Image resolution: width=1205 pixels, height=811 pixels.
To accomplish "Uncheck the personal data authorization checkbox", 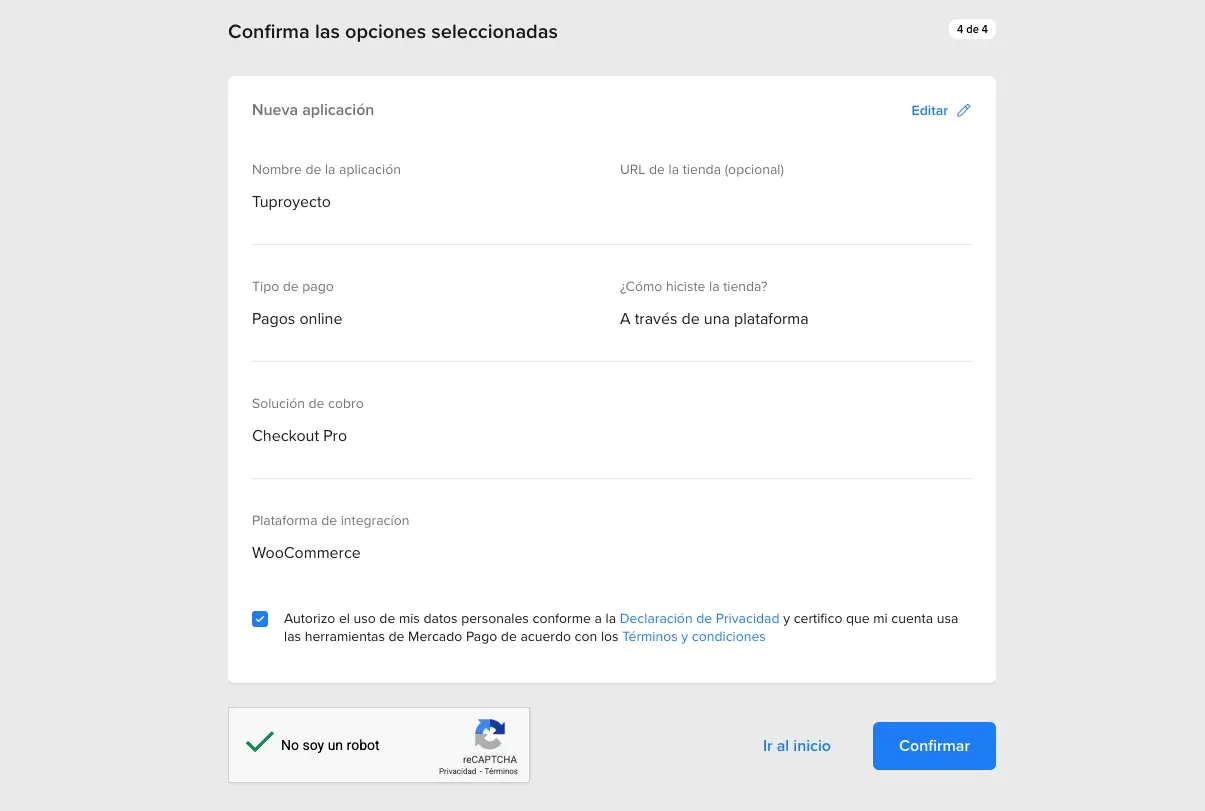I will pyautogui.click(x=260, y=619).
